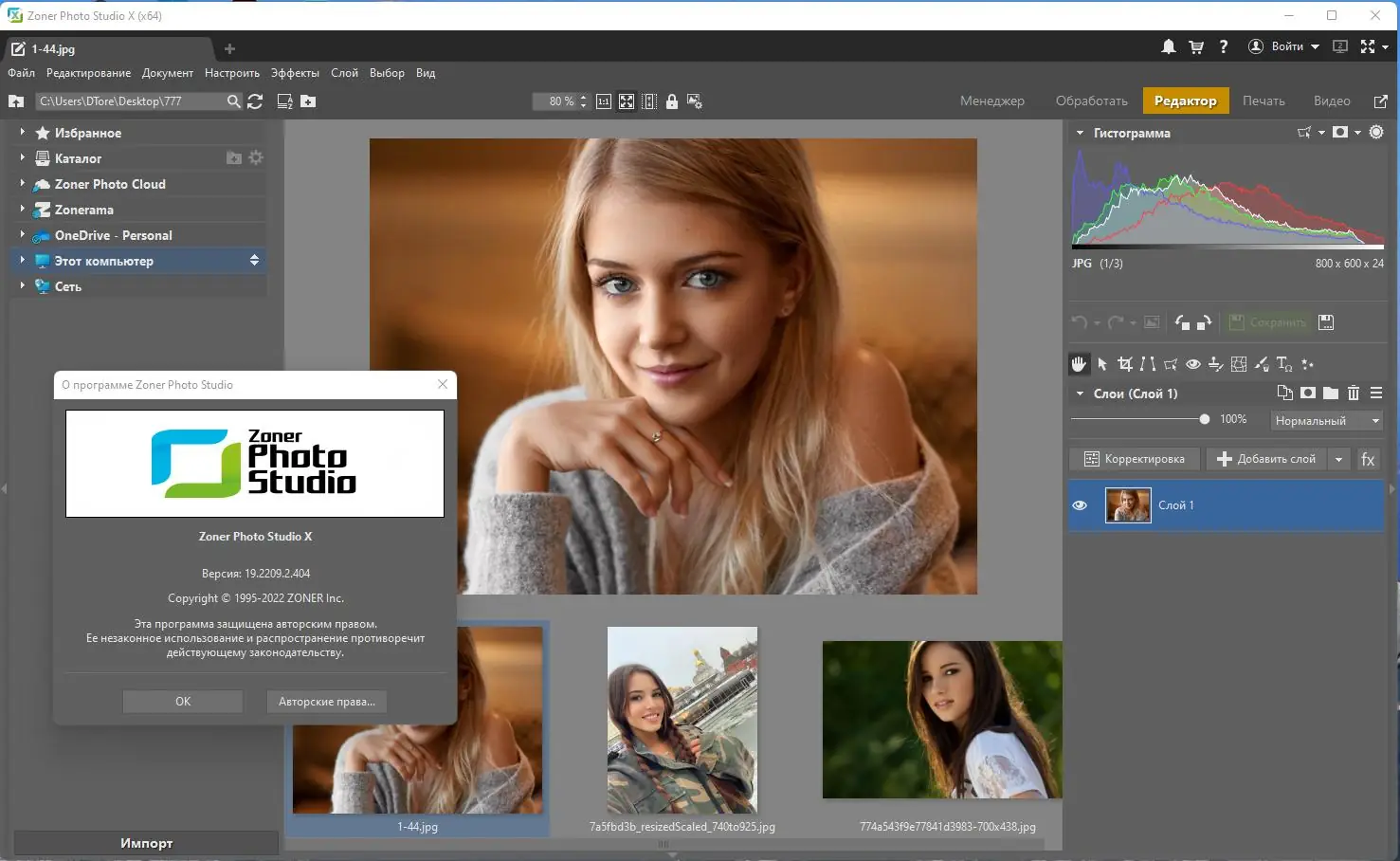1400x861 pixels.
Task: Select the Text tool
Action: click(x=1283, y=364)
